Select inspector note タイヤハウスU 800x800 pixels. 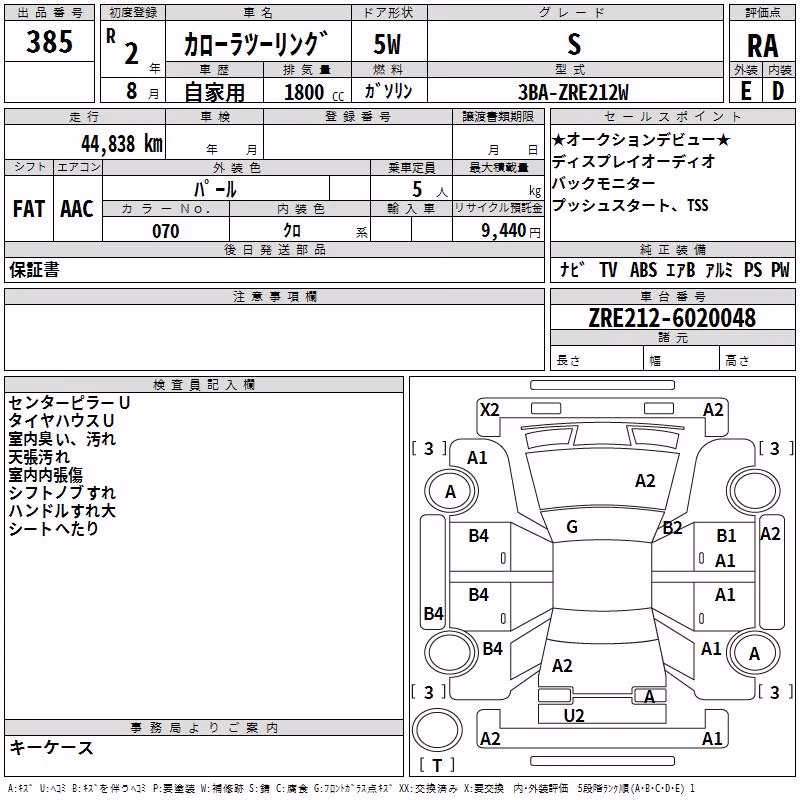61,420
